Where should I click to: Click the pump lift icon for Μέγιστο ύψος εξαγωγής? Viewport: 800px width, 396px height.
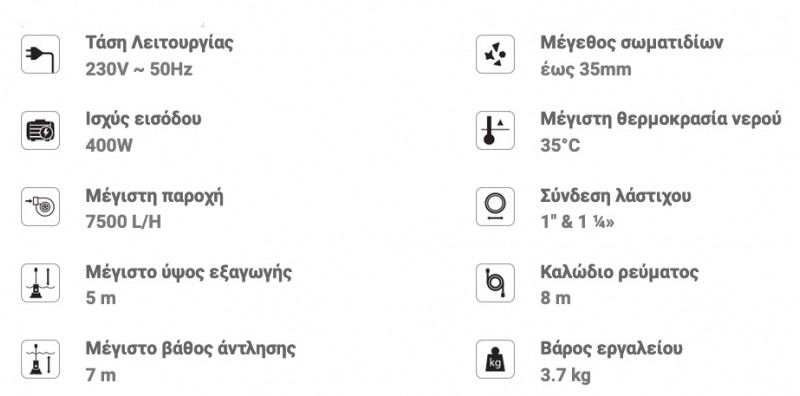[40, 283]
